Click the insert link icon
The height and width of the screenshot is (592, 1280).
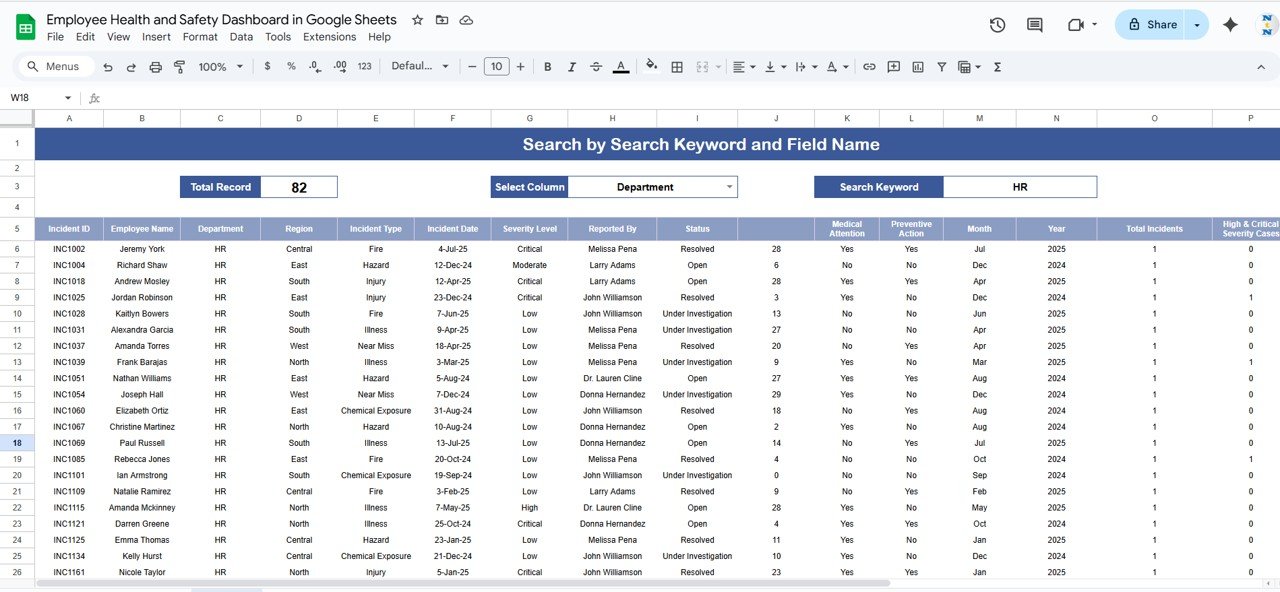tap(869, 67)
